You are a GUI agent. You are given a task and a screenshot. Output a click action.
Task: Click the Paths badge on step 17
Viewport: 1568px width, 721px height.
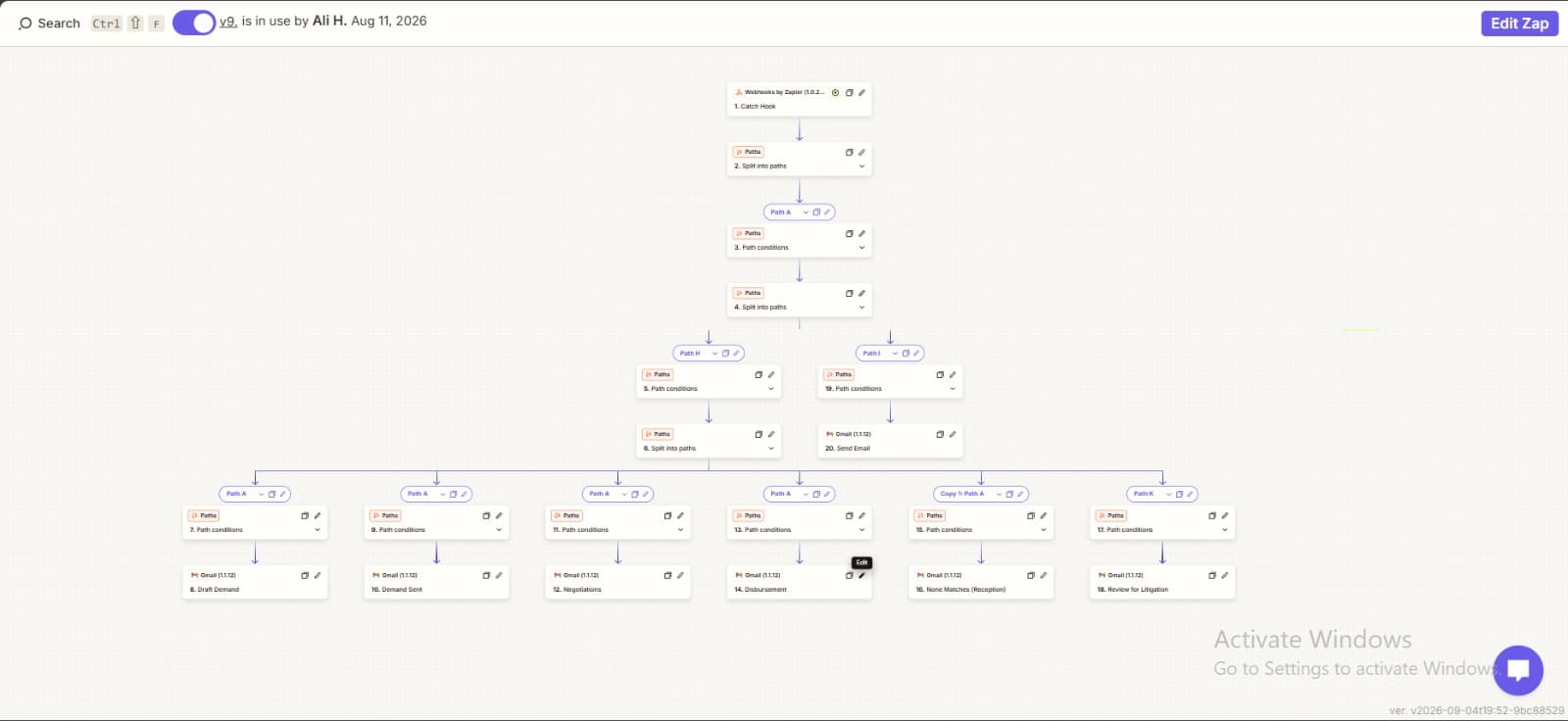1111,515
